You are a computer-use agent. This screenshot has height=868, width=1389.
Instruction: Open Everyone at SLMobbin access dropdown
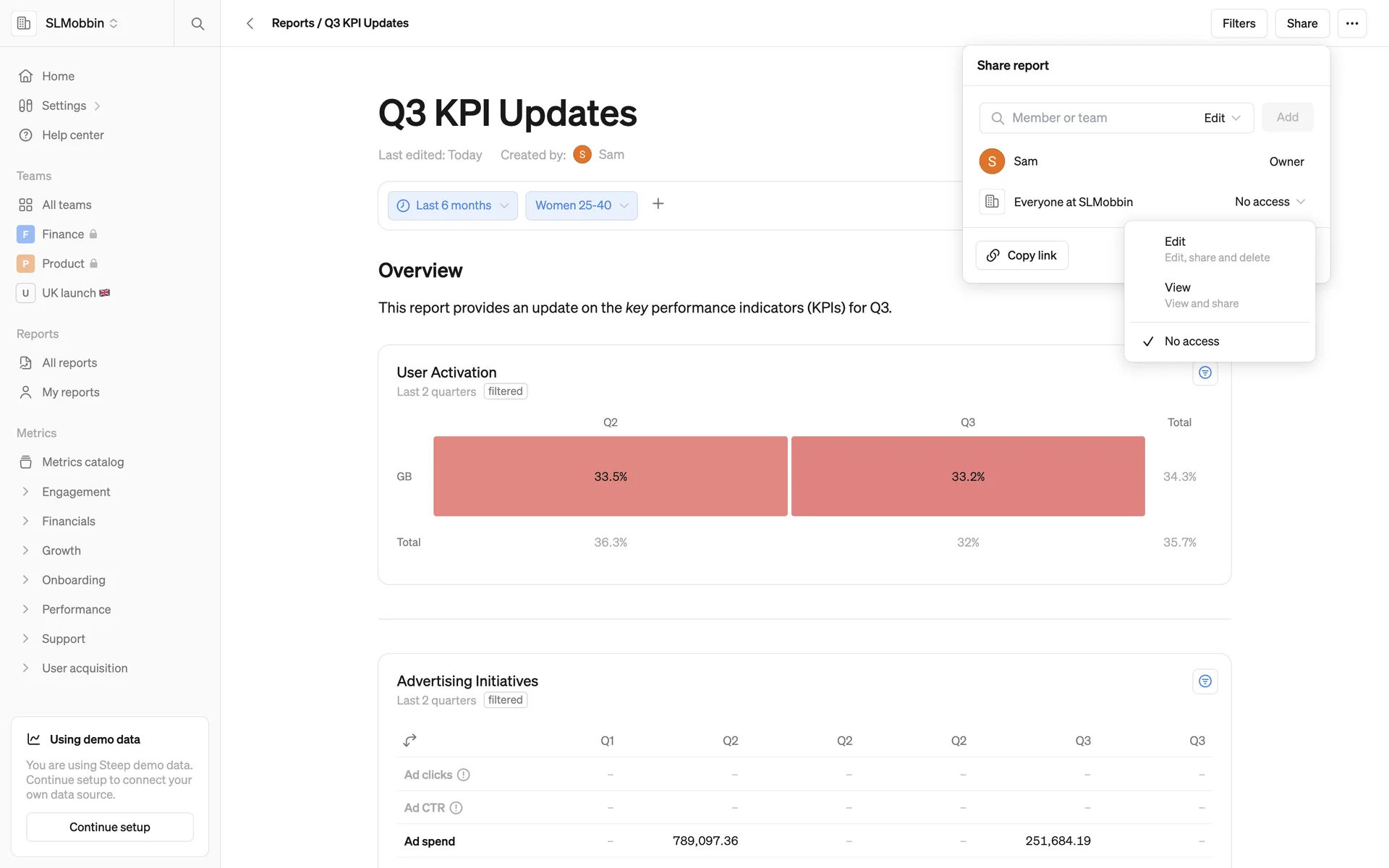(1269, 202)
